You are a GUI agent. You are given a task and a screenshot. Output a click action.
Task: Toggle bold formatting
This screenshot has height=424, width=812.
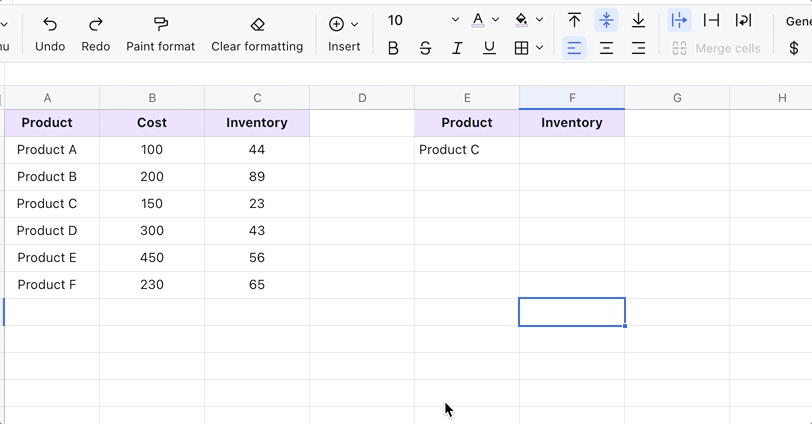click(393, 48)
